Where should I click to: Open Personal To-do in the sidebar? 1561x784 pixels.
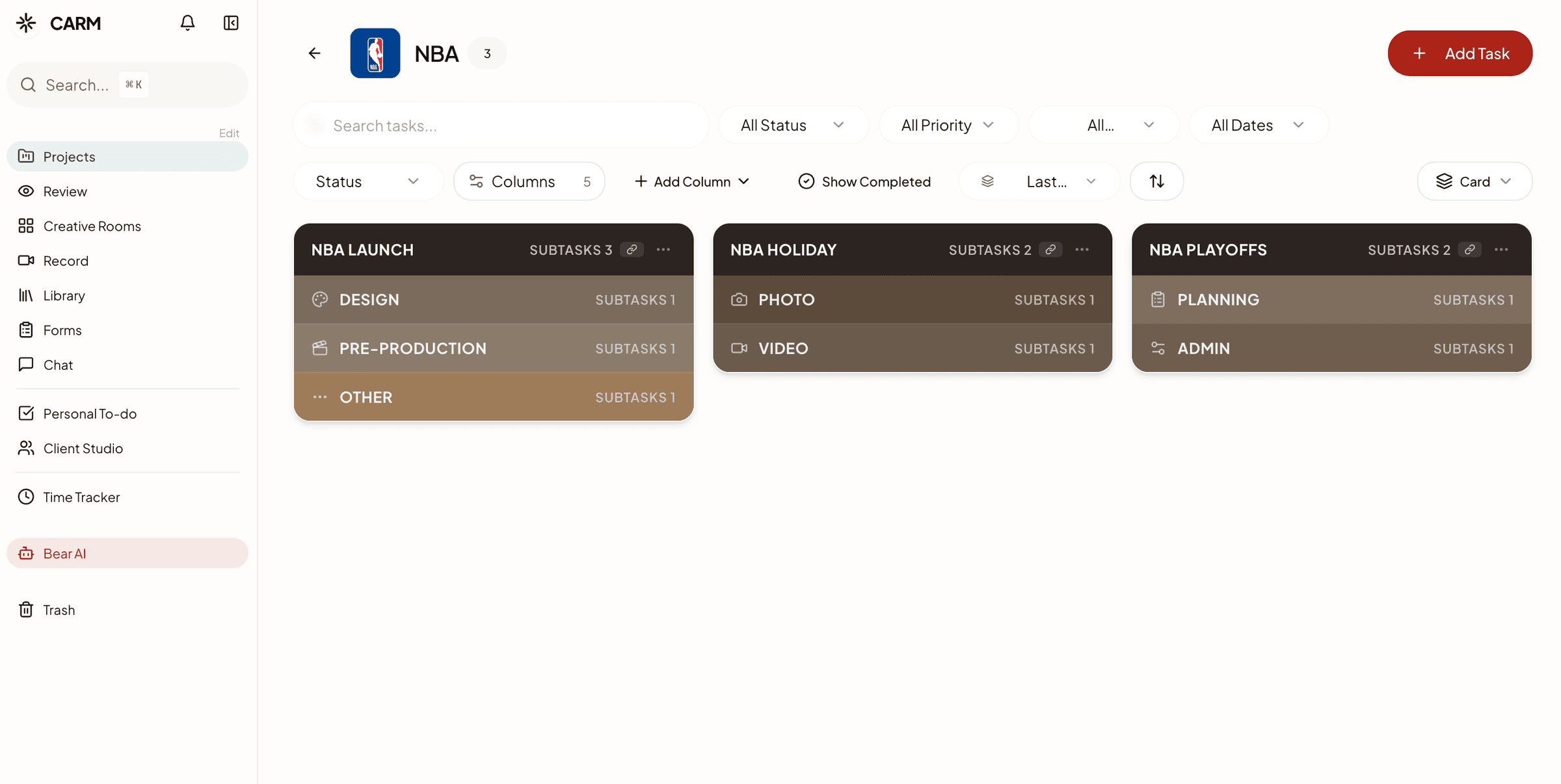pos(127,413)
